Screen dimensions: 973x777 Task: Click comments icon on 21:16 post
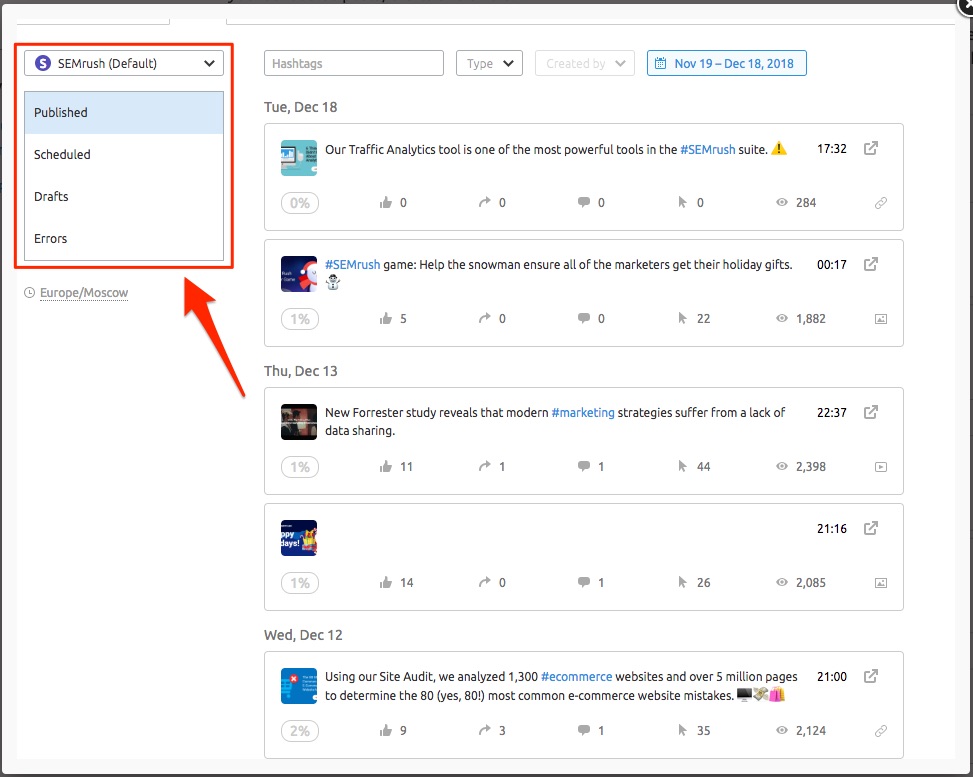[x=583, y=582]
